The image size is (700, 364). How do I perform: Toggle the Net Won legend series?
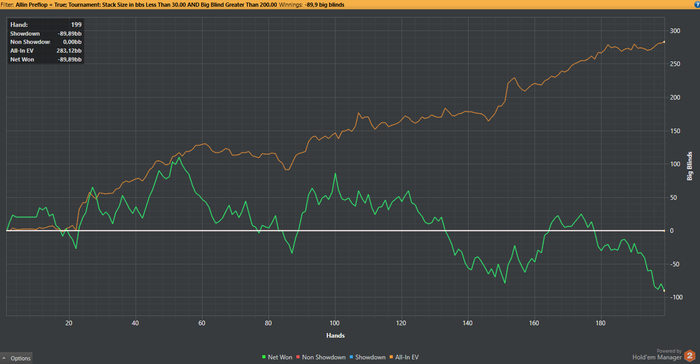[x=277, y=357]
